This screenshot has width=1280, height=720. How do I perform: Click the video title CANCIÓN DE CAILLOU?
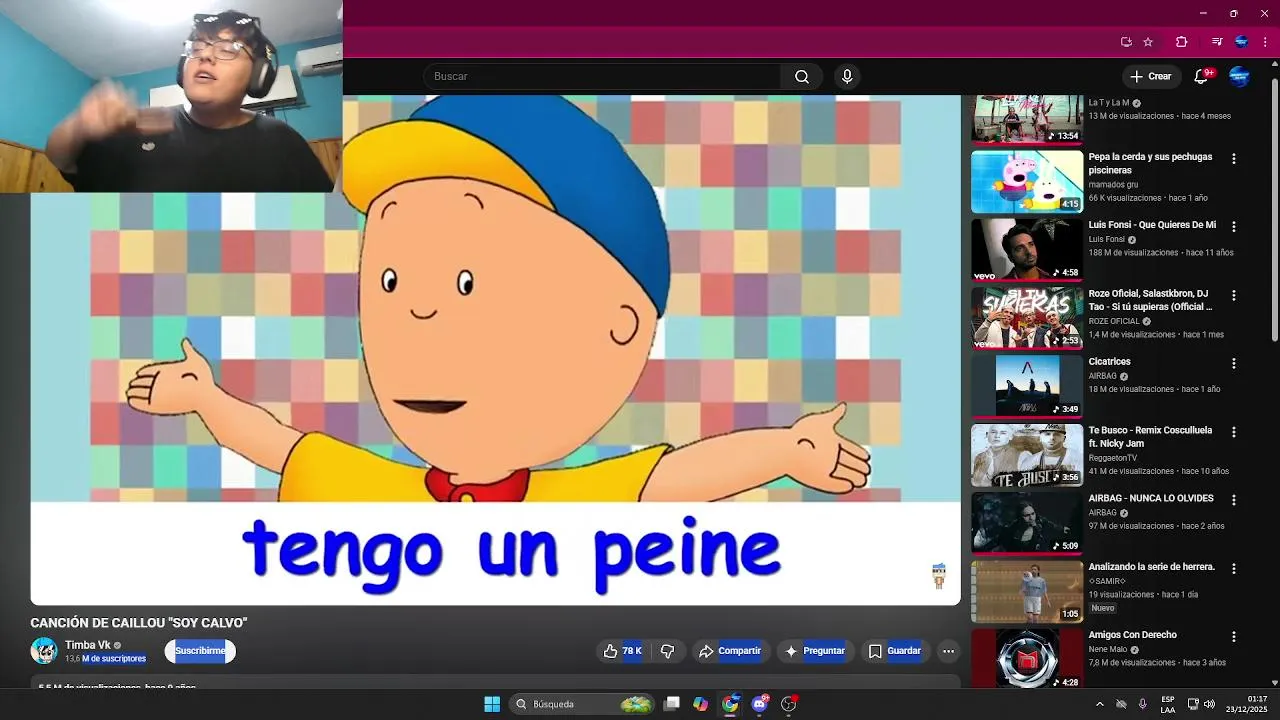(x=139, y=623)
